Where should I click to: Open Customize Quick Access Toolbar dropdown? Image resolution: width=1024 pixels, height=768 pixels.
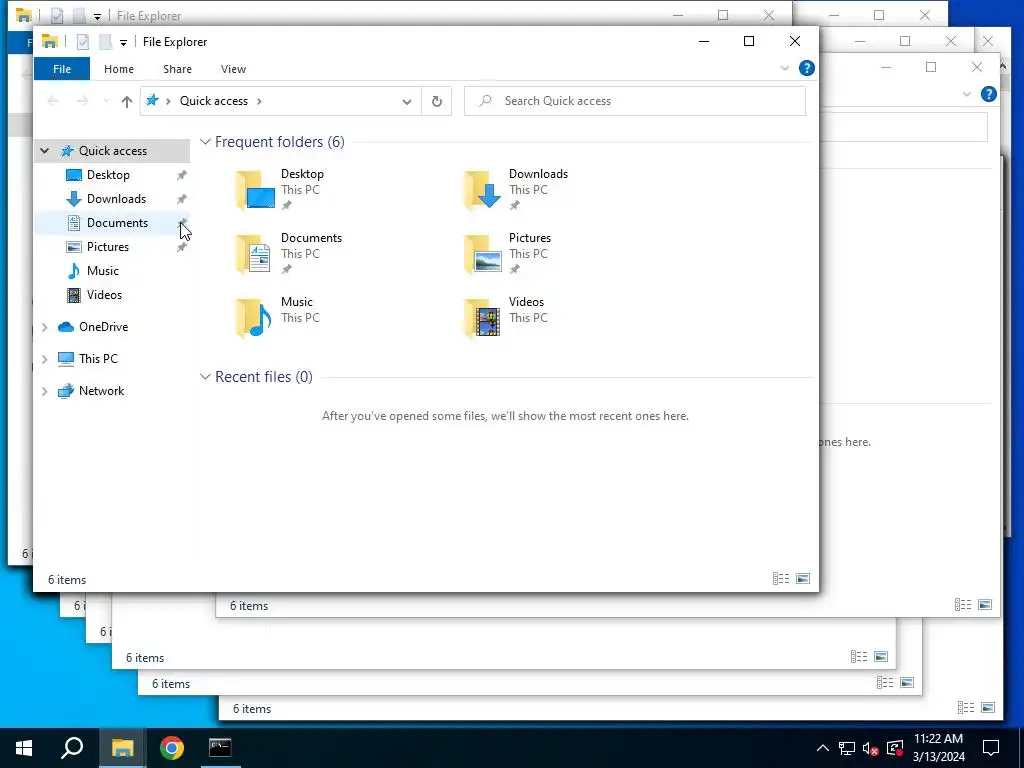[x=123, y=42]
